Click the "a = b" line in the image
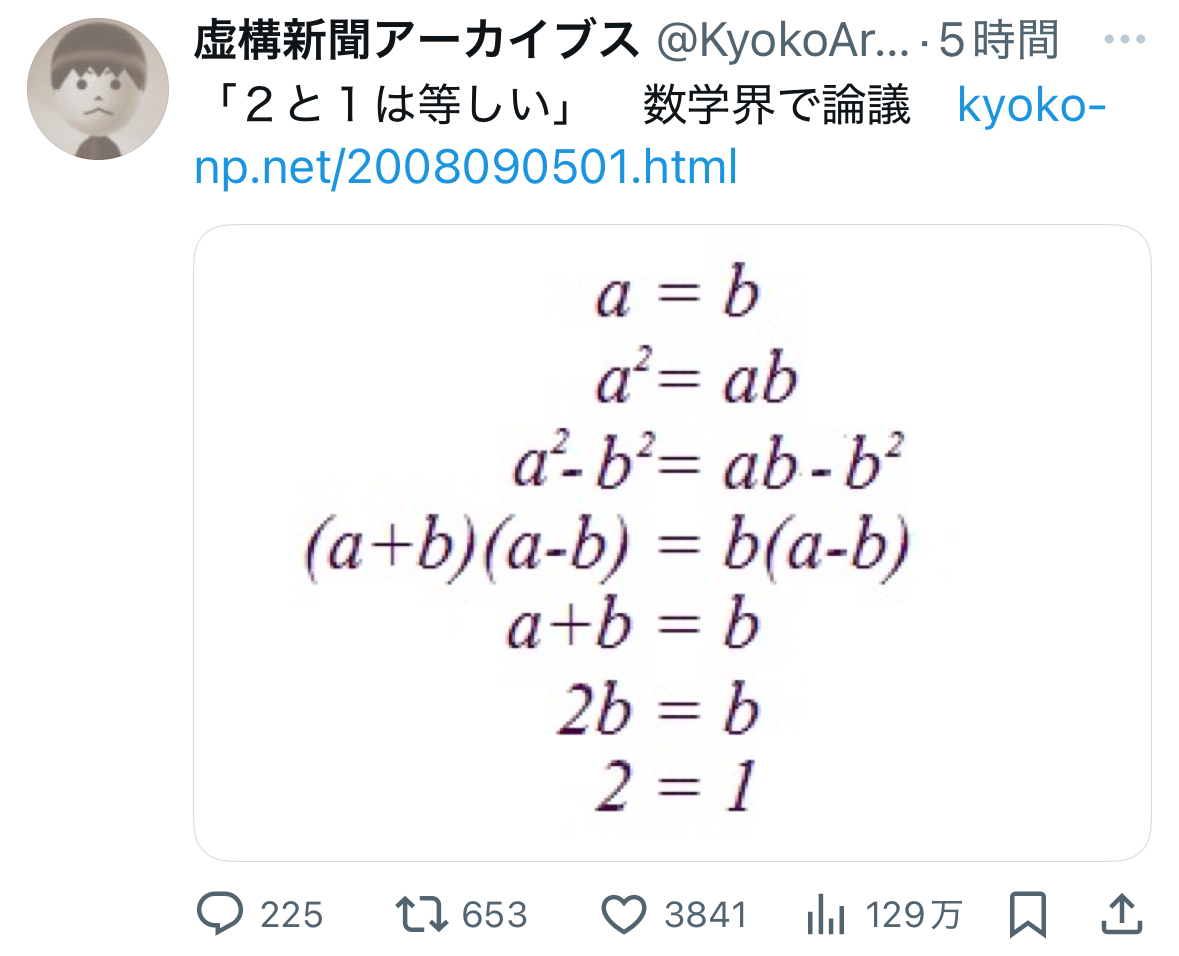 tap(677, 296)
